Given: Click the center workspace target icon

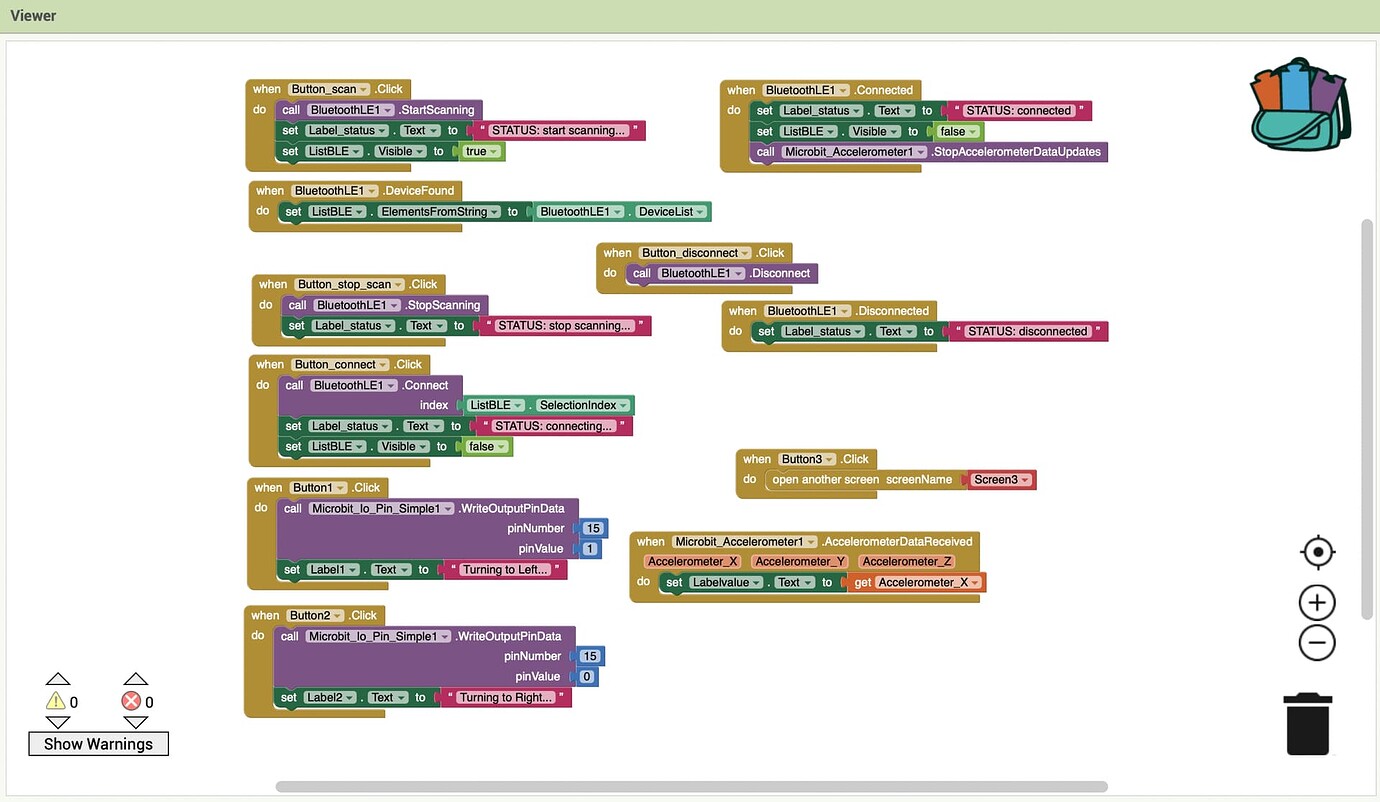Looking at the screenshot, I should (x=1317, y=552).
